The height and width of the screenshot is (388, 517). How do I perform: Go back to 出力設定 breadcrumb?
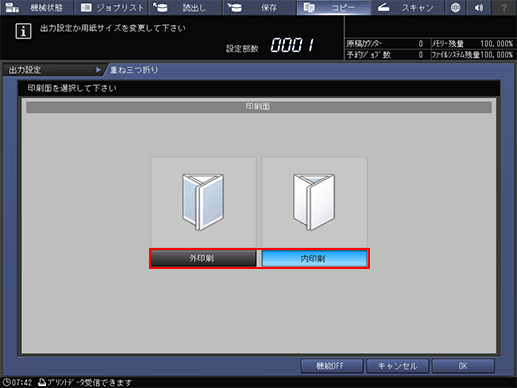point(53,70)
